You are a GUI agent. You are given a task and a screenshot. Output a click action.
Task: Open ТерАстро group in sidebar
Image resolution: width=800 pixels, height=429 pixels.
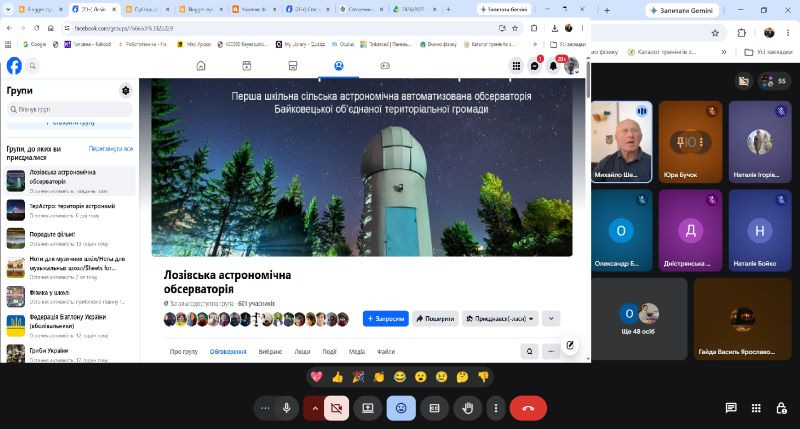click(70, 210)
